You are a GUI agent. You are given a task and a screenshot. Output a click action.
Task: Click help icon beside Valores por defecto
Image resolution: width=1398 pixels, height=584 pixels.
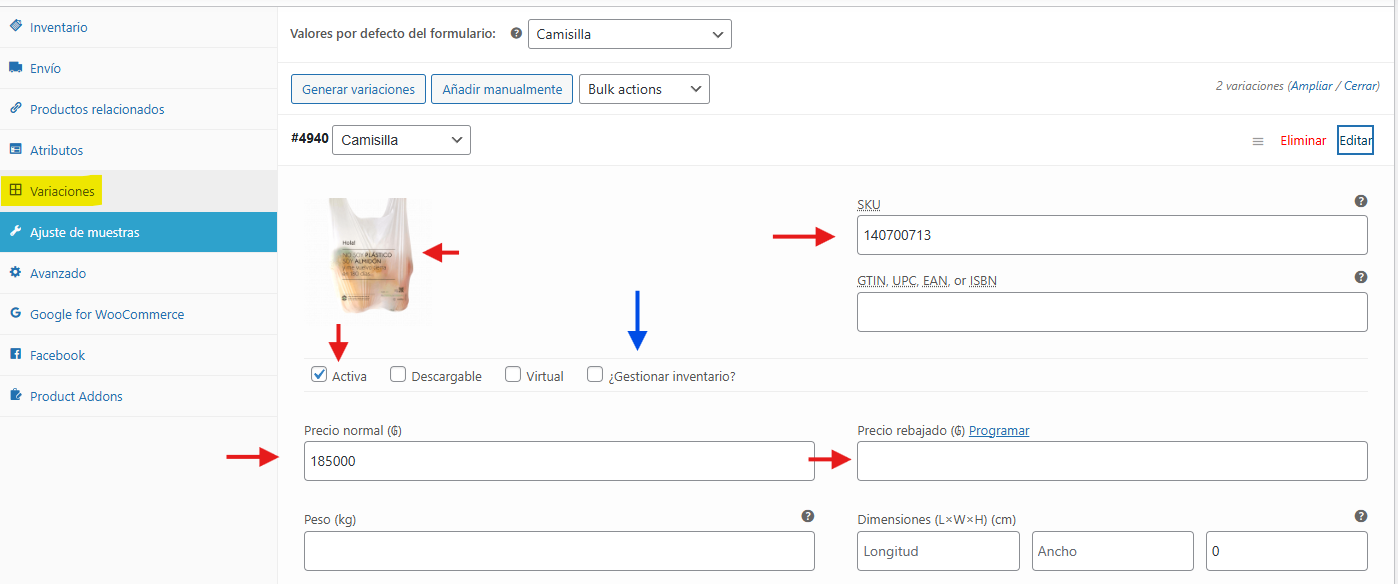tap(516, 33)
